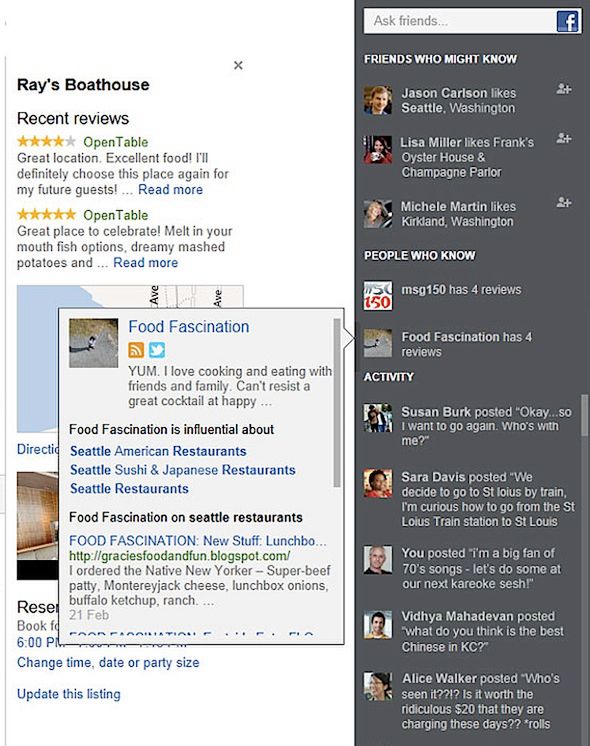Viewport: 590px width, 746px height.
Task: Click the map thumbnail of Ray's Boathouse
Action: click(37, 359)
